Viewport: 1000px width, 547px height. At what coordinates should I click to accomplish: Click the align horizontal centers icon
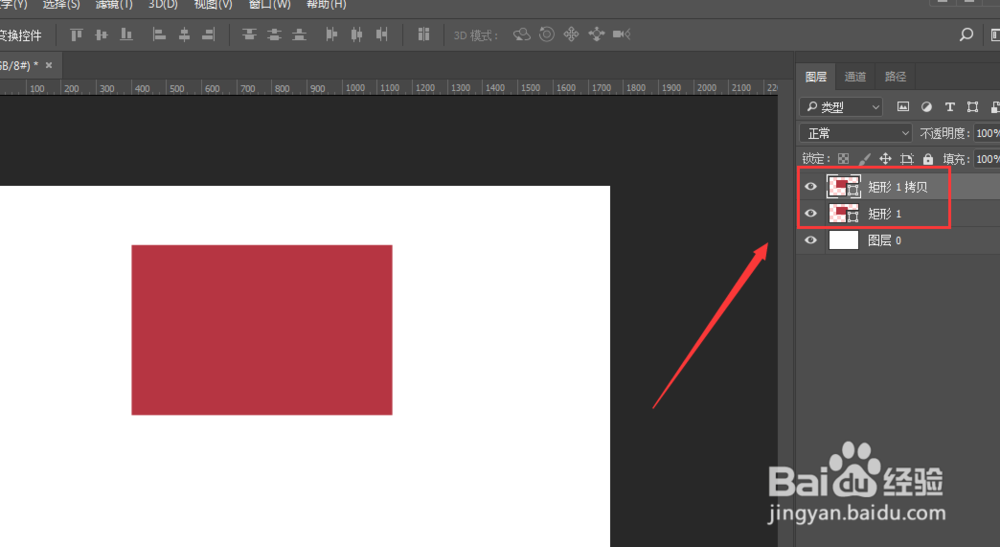click(184, 34)
